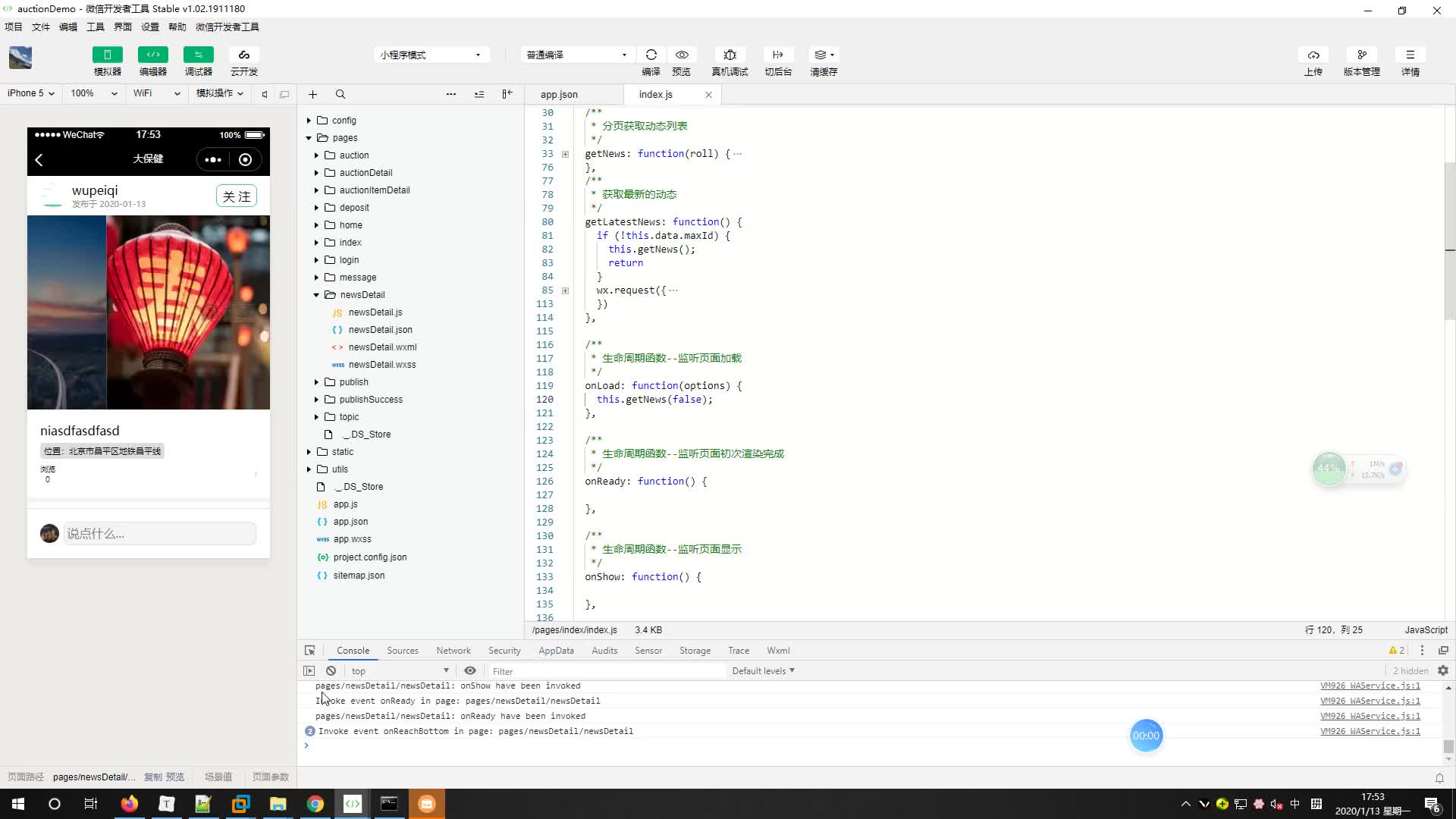The width and height of the screenshot is (1456, 819).
Task: Toggle the console sidebar icon
Action: 309,671
